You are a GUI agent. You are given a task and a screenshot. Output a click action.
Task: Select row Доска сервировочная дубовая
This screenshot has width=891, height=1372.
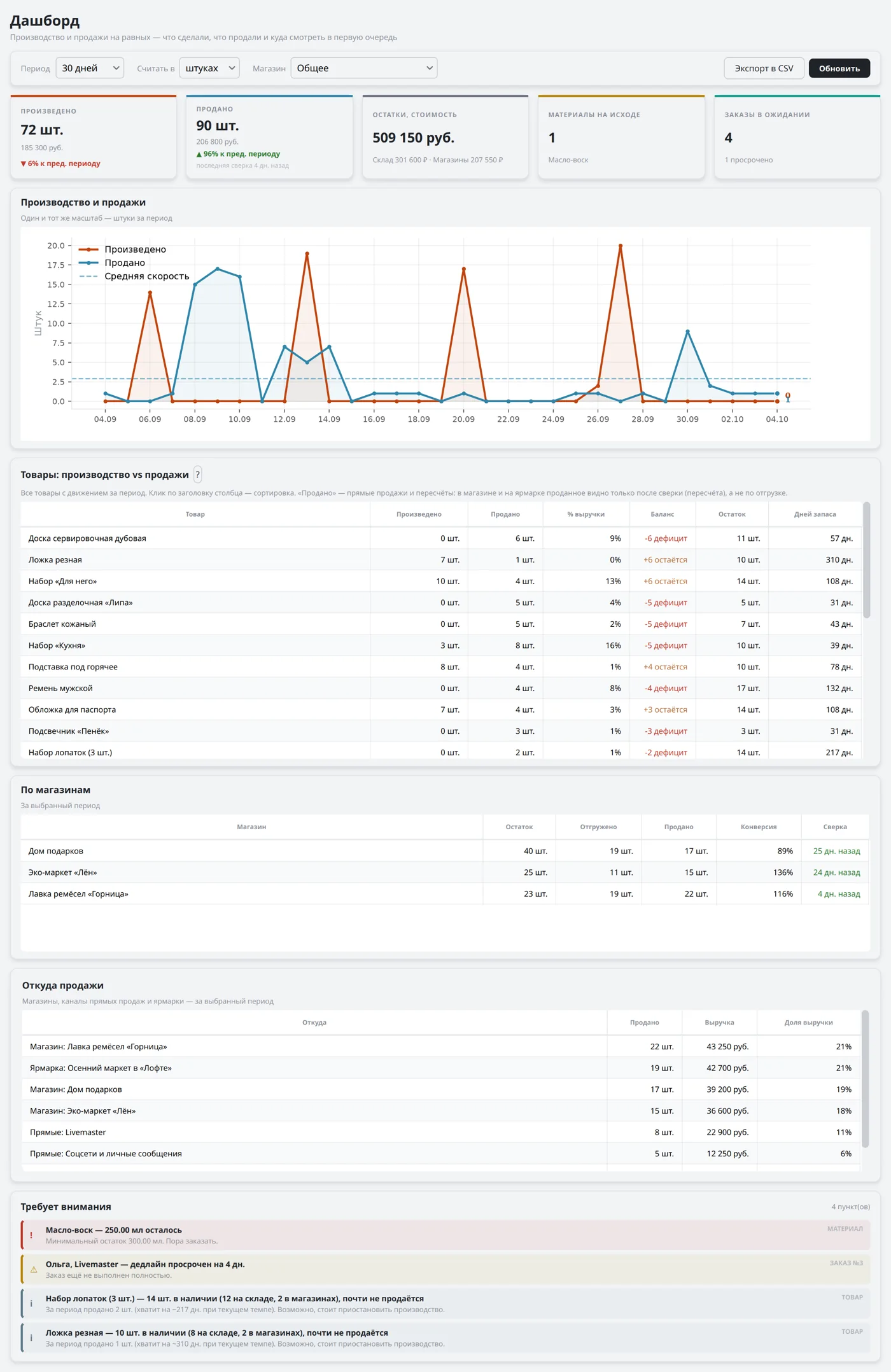click(441, 538)
